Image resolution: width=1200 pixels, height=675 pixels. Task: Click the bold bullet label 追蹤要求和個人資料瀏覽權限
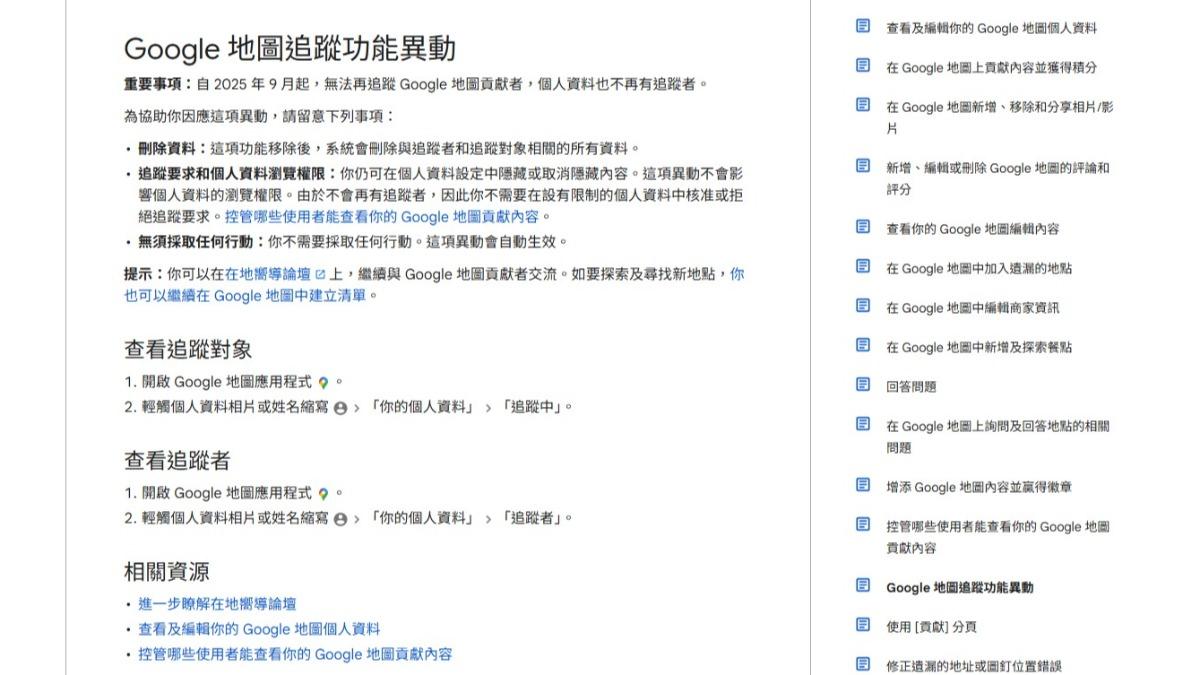coord(239,173)
